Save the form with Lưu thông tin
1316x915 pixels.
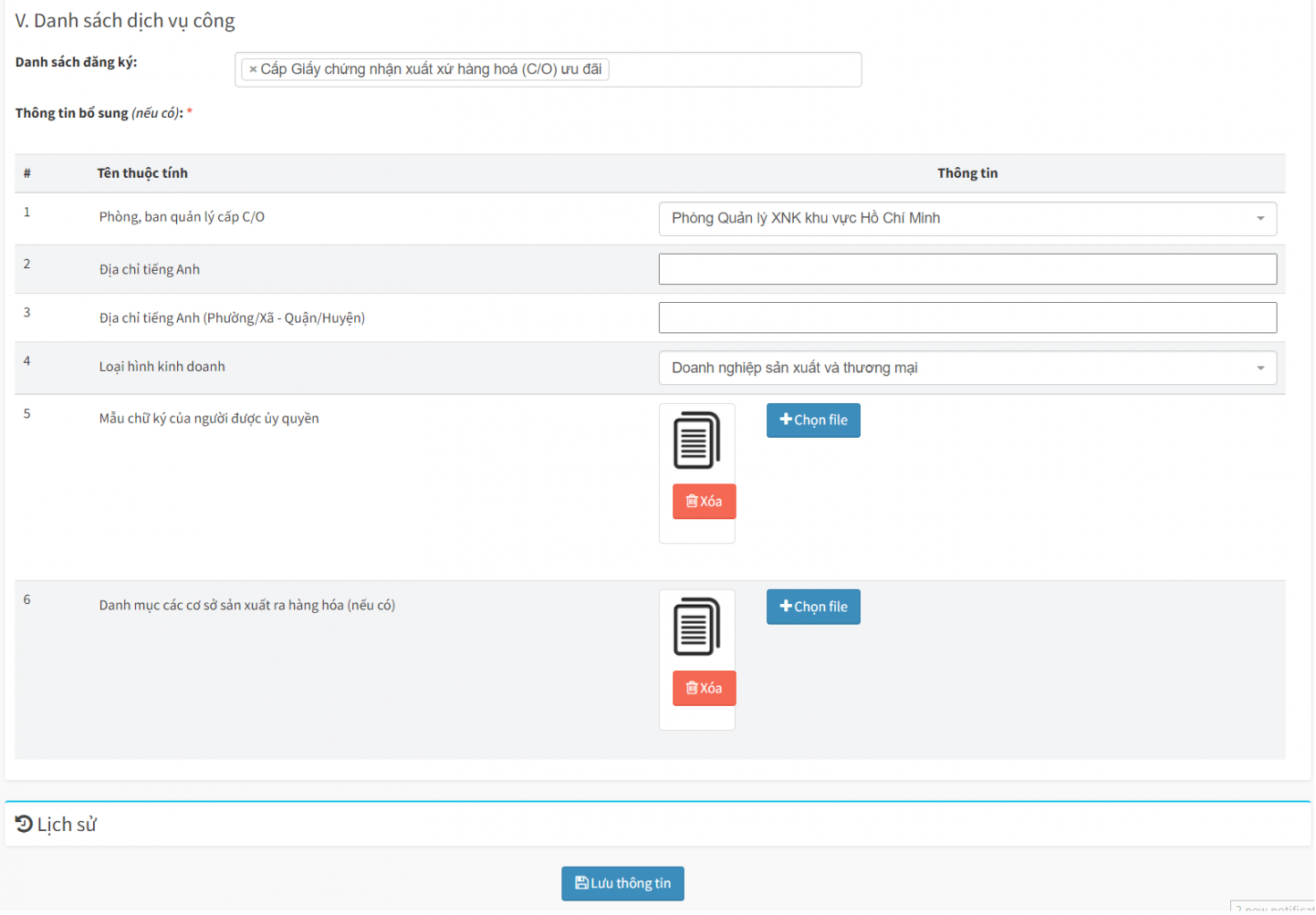coord(622,883)
